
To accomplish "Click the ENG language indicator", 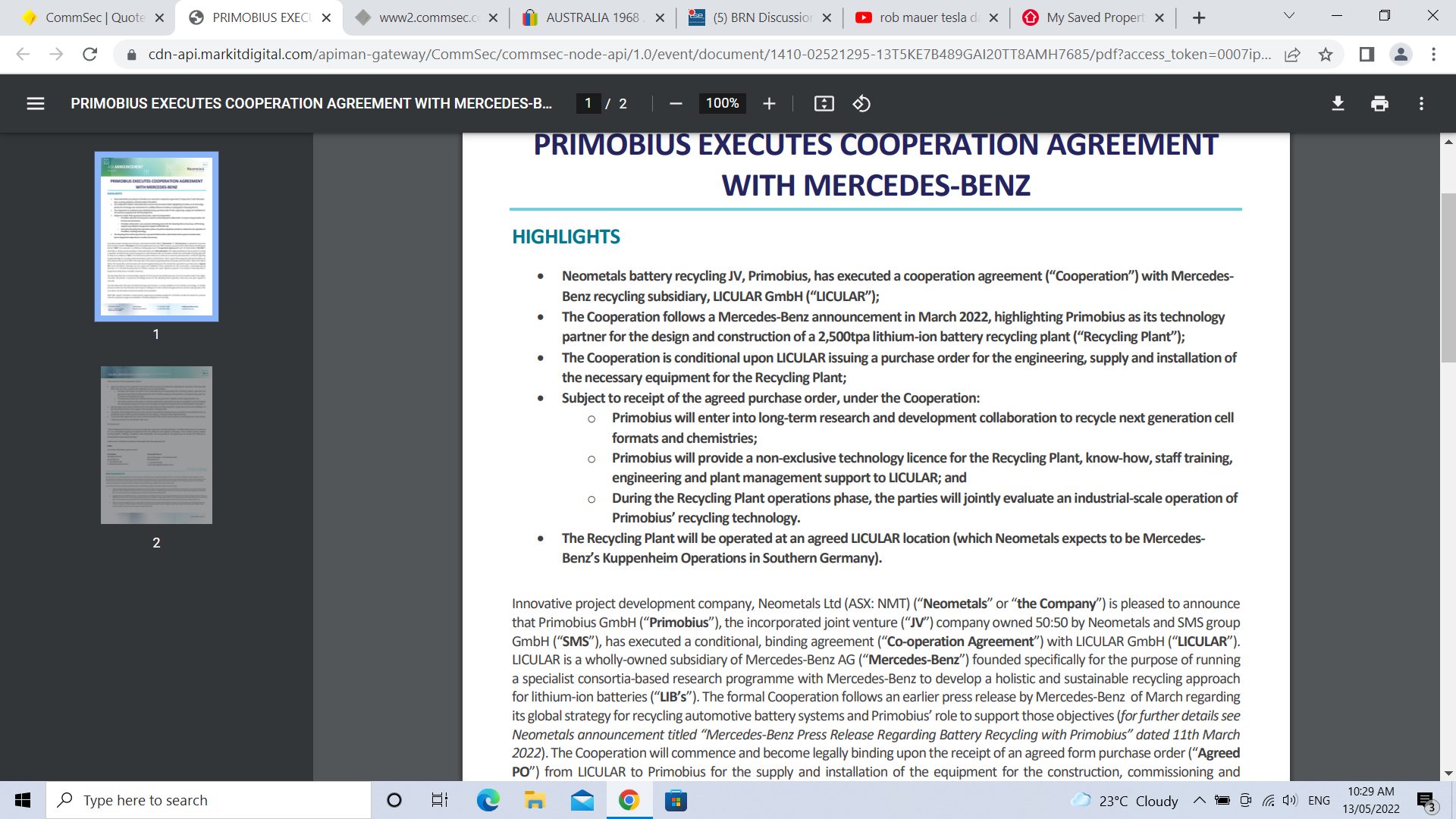I will point(1319,800).
